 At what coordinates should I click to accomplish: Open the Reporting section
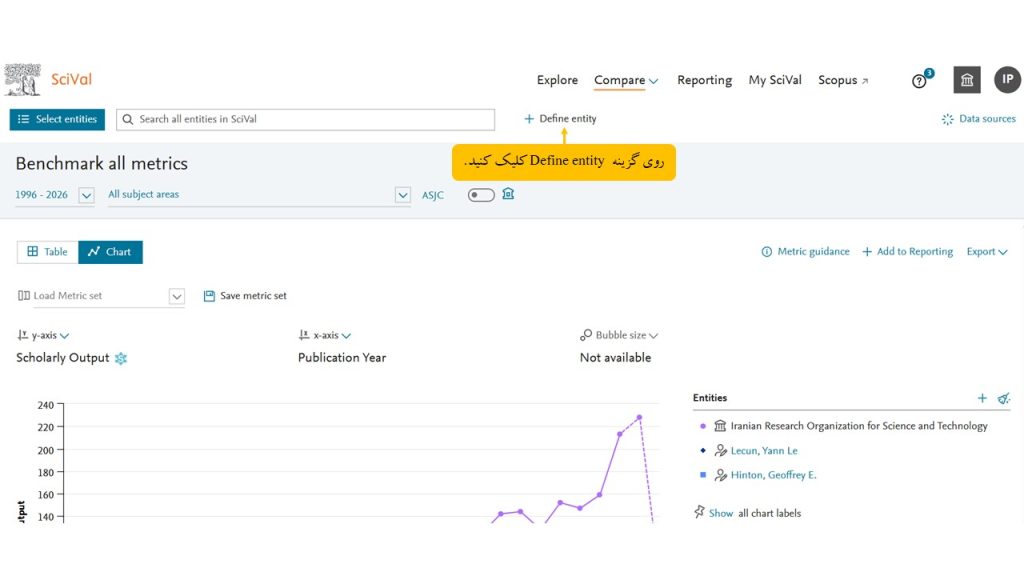pos(704,80)
